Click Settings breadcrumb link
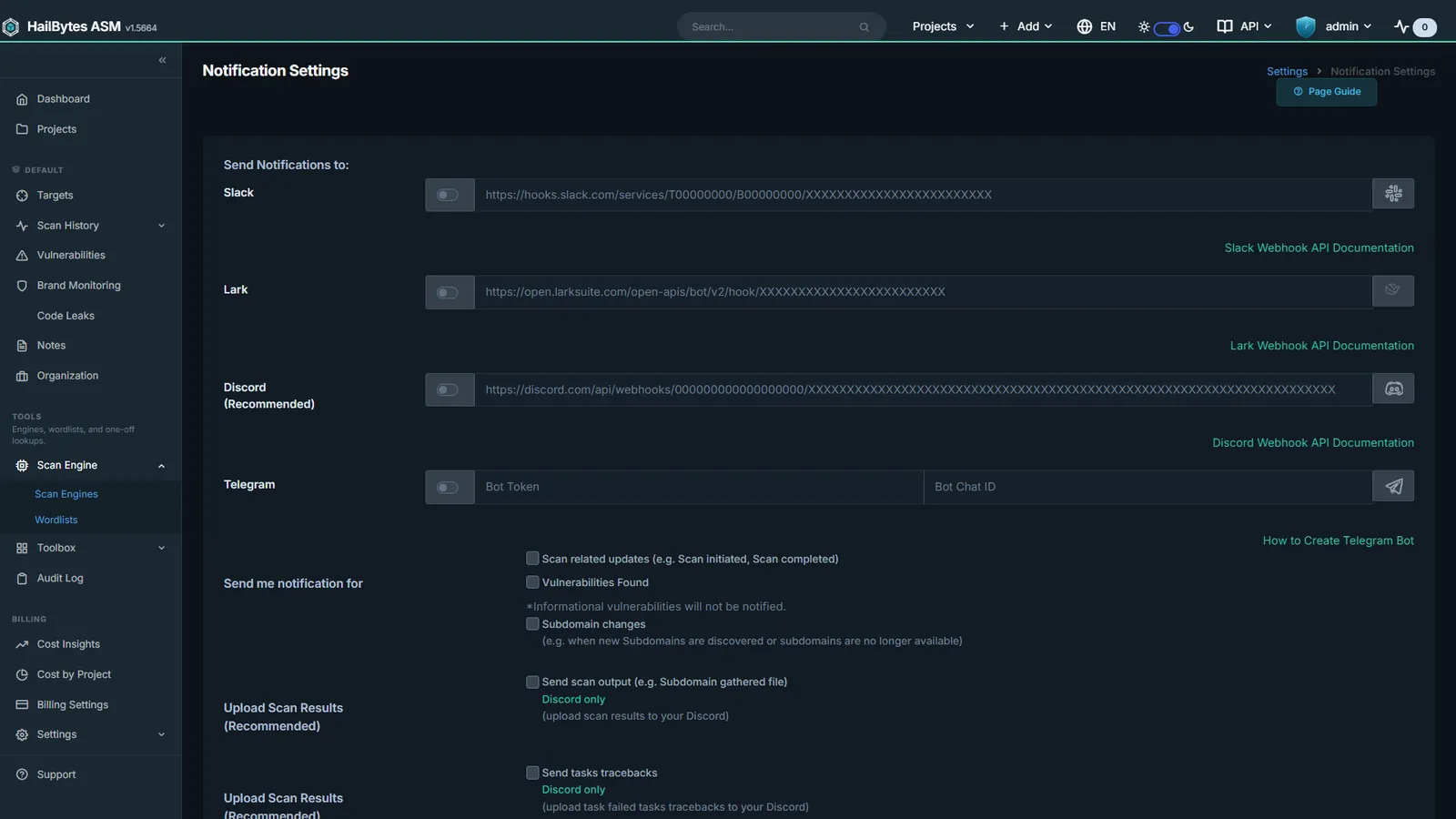The width and height of the screenshot is (1456, 819). (x=1287, y=71)
